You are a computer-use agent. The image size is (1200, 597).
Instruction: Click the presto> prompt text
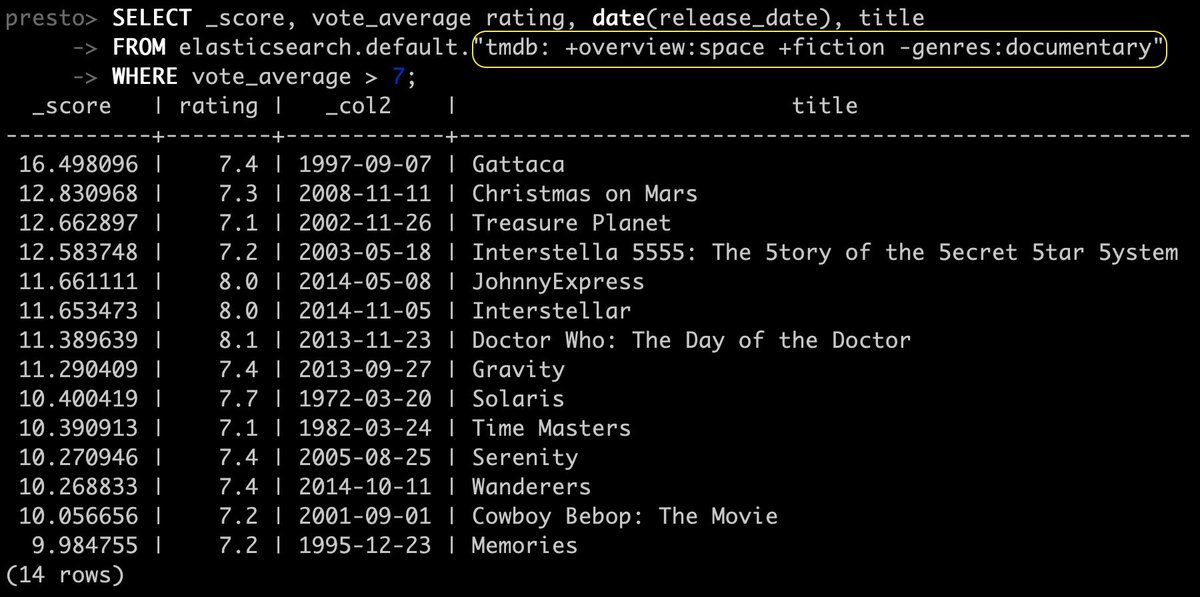[x=52, y=18]
